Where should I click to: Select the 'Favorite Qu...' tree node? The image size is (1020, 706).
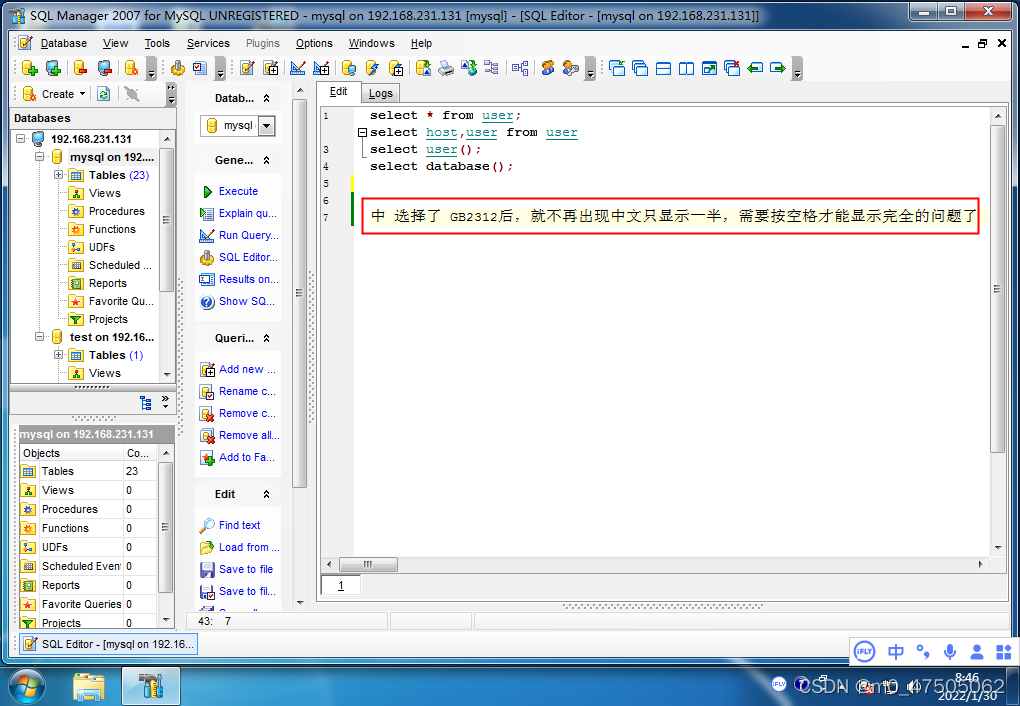point(121,301)
